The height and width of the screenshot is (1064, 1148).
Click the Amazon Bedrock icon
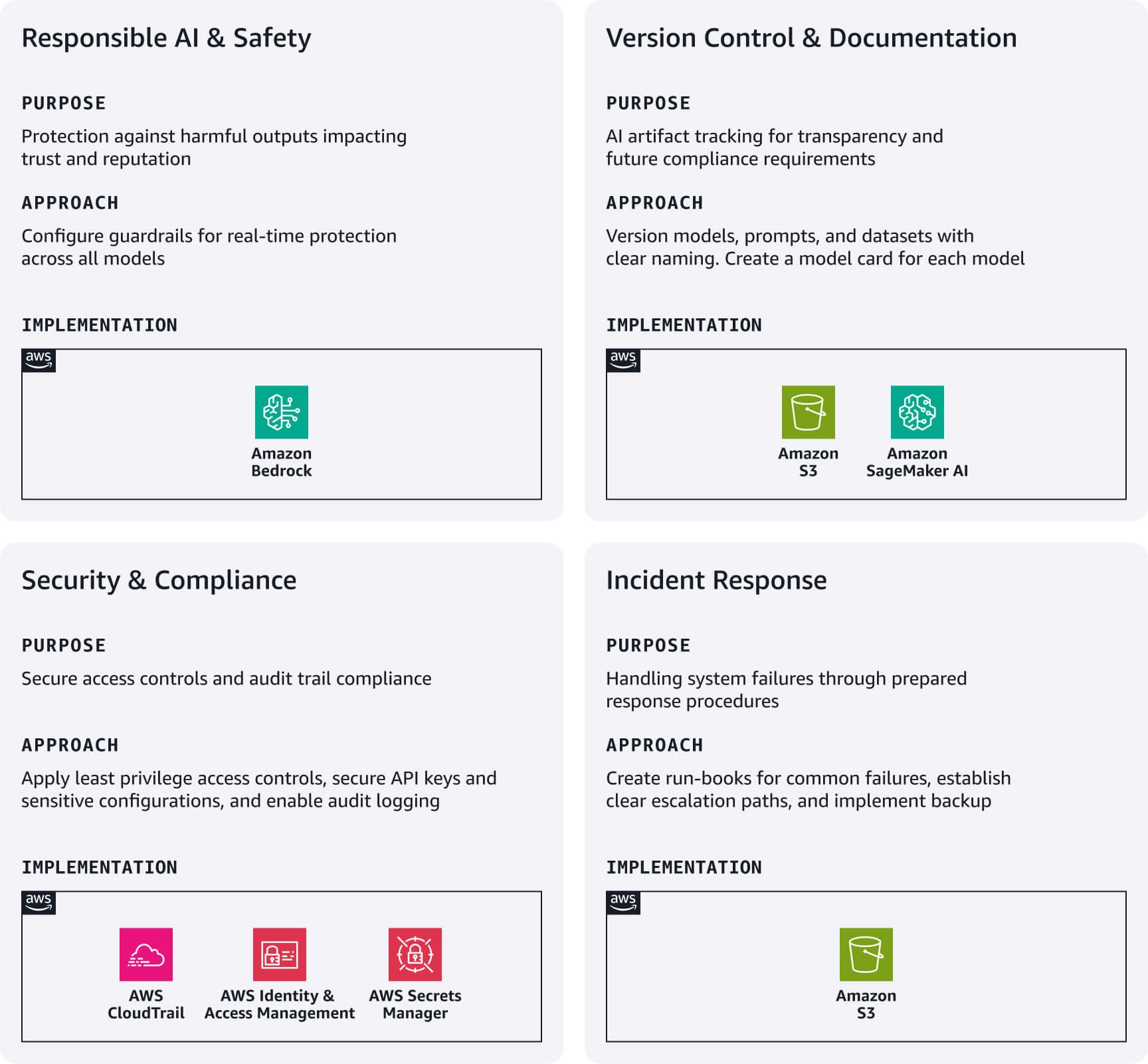pos(281,412)
